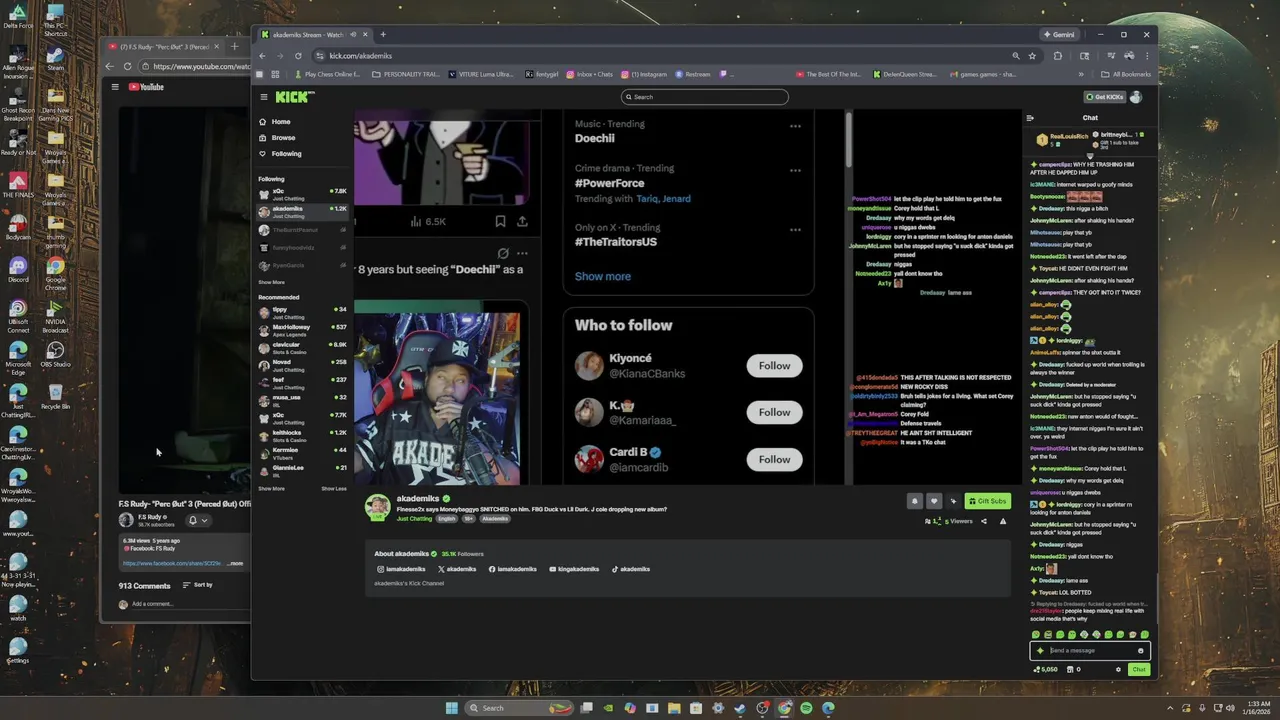Open keithlocks recommended channel
The image size is (1280, 720).
point(301,435)
